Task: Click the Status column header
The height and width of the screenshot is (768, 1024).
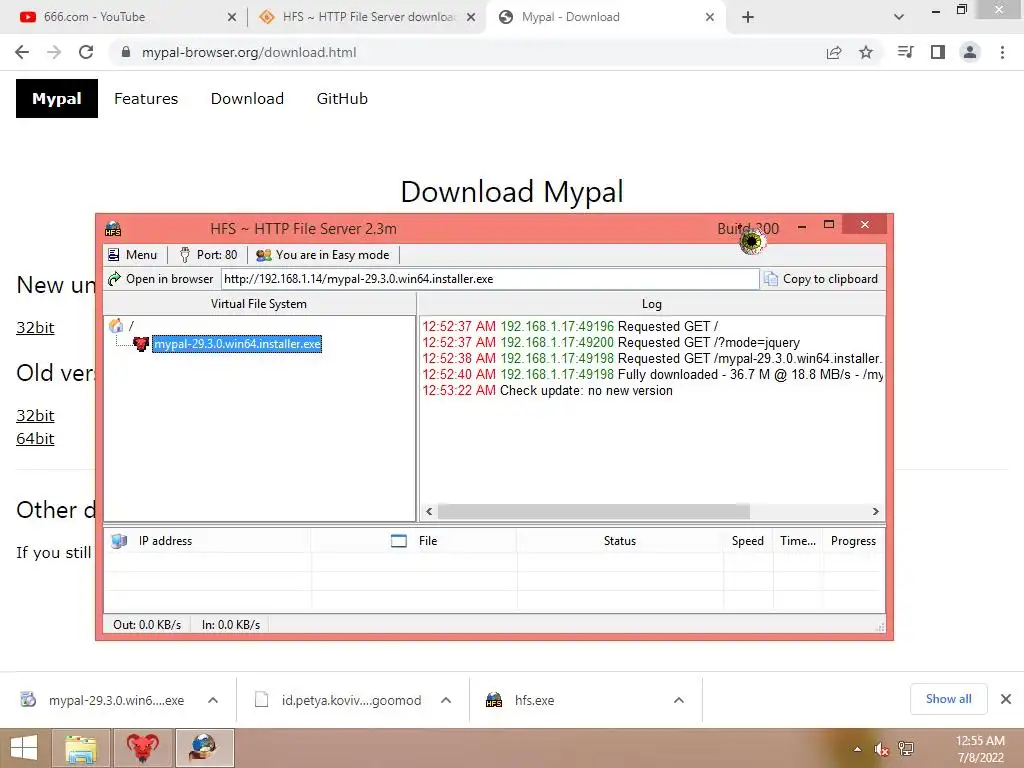Action: (x=620, y=541)
